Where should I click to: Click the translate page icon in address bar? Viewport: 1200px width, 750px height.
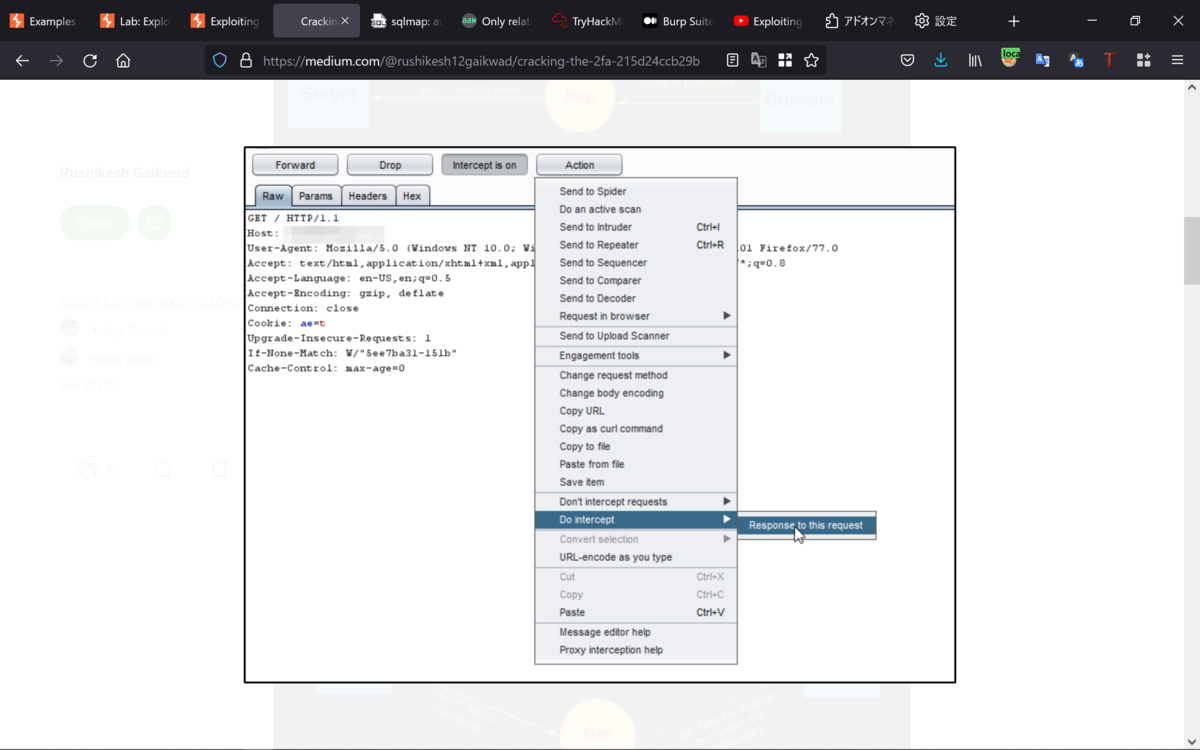759,61
